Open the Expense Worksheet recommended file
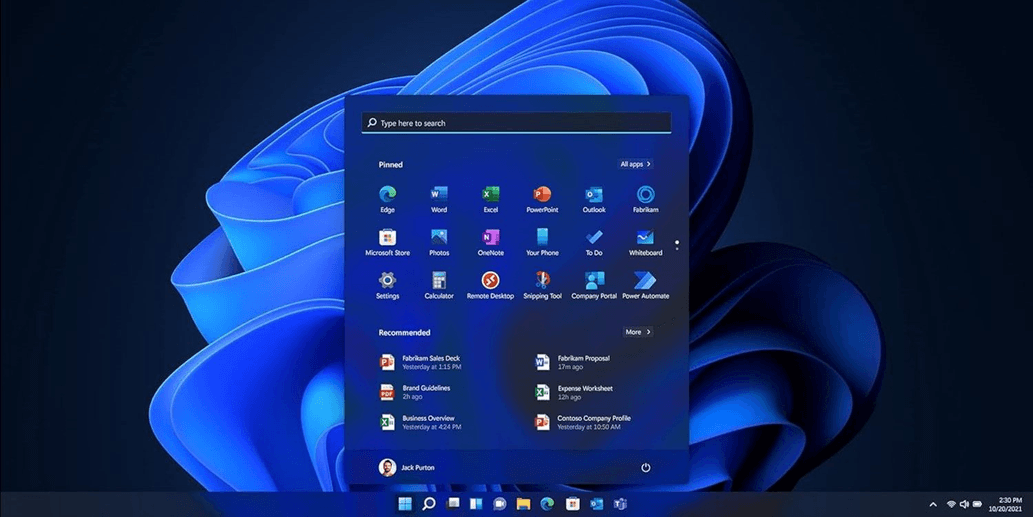Image resolution: width=1033 pixels, height=517 pixels. 585,392
